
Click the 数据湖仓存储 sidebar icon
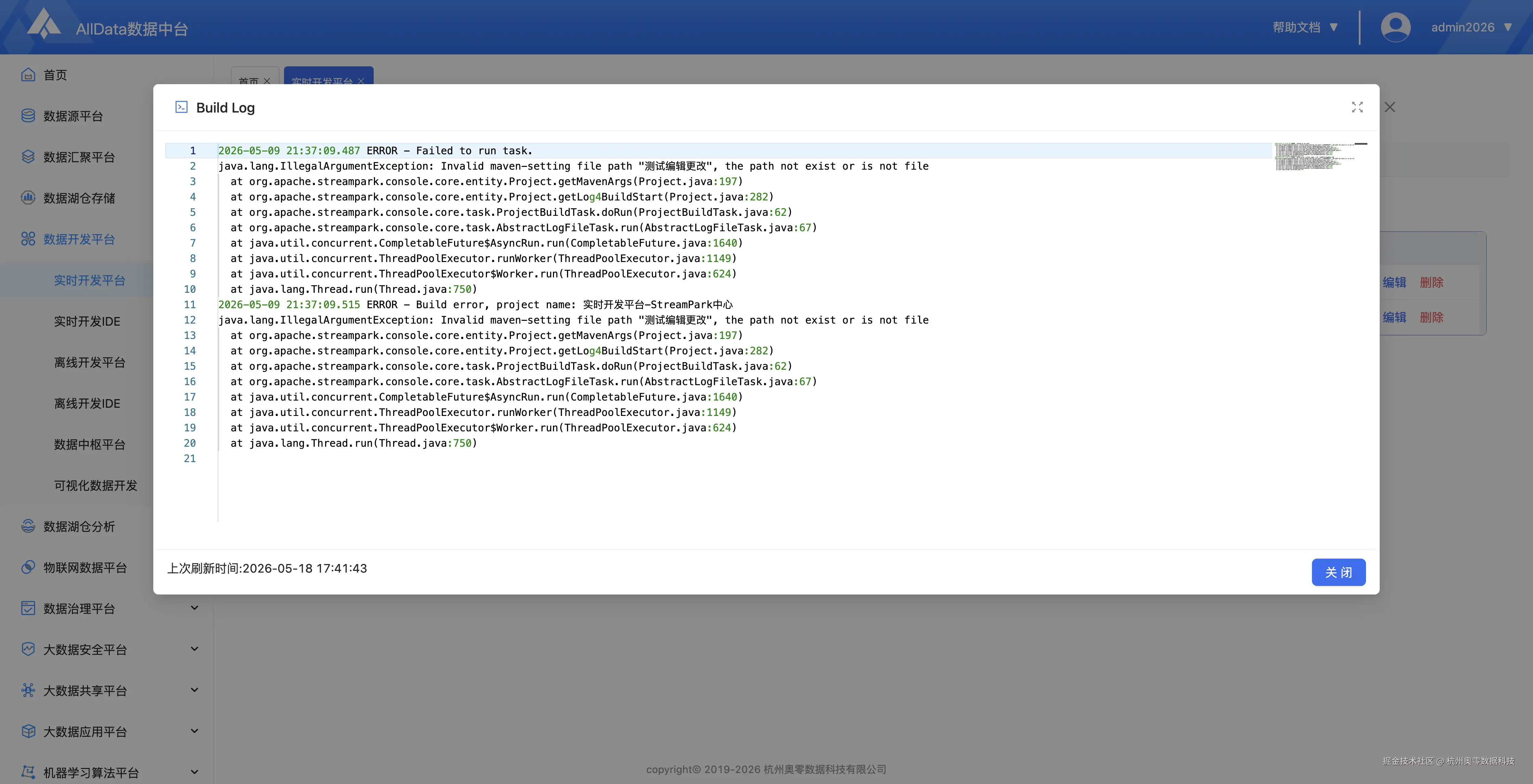coord(28,197)
